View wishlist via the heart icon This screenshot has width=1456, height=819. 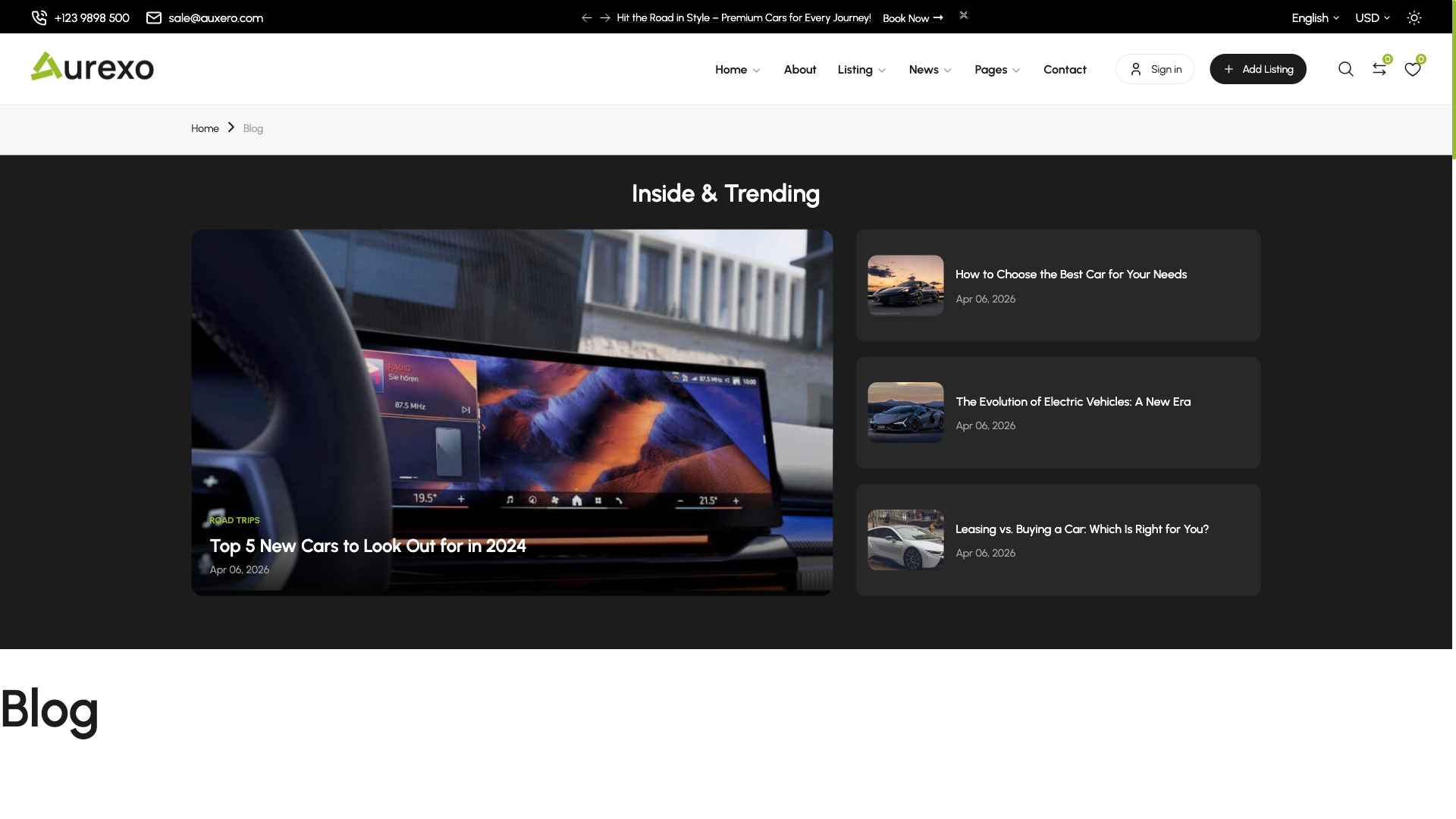(1413, 69)
